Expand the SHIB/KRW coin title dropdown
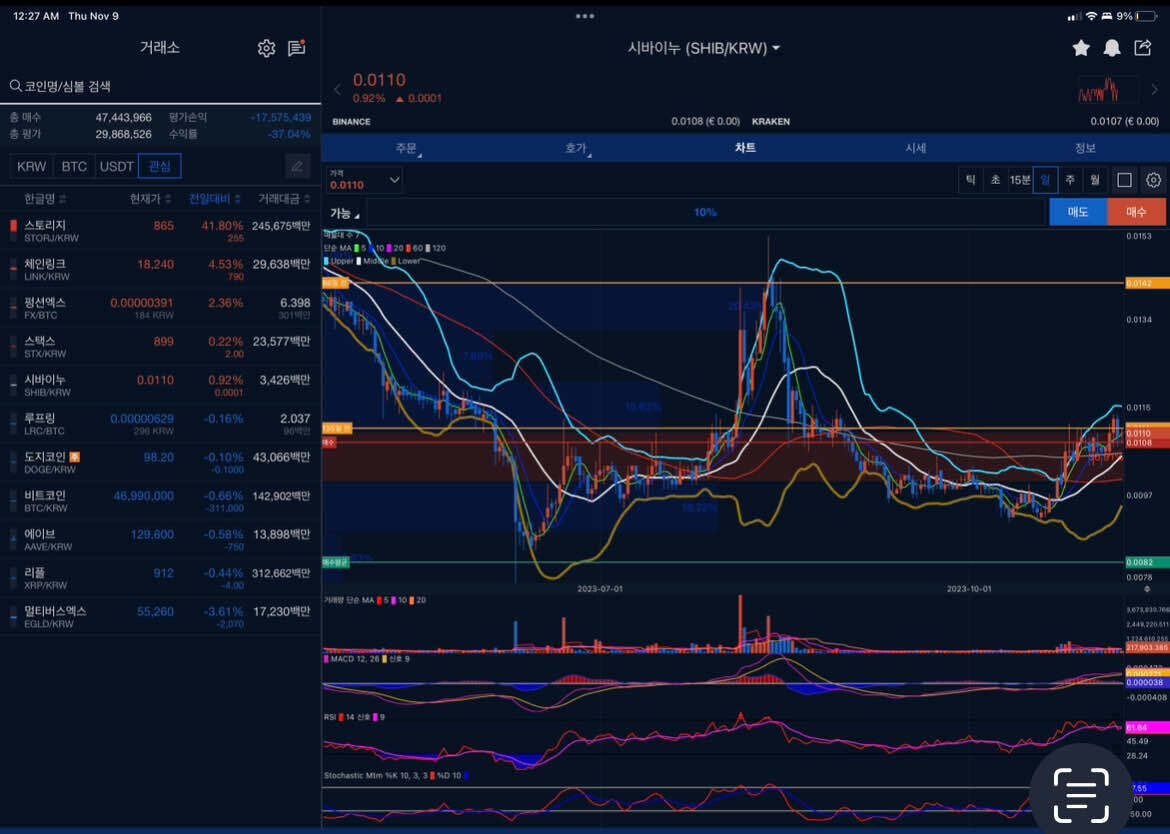 pyautogui.click(x=703, y=48)
